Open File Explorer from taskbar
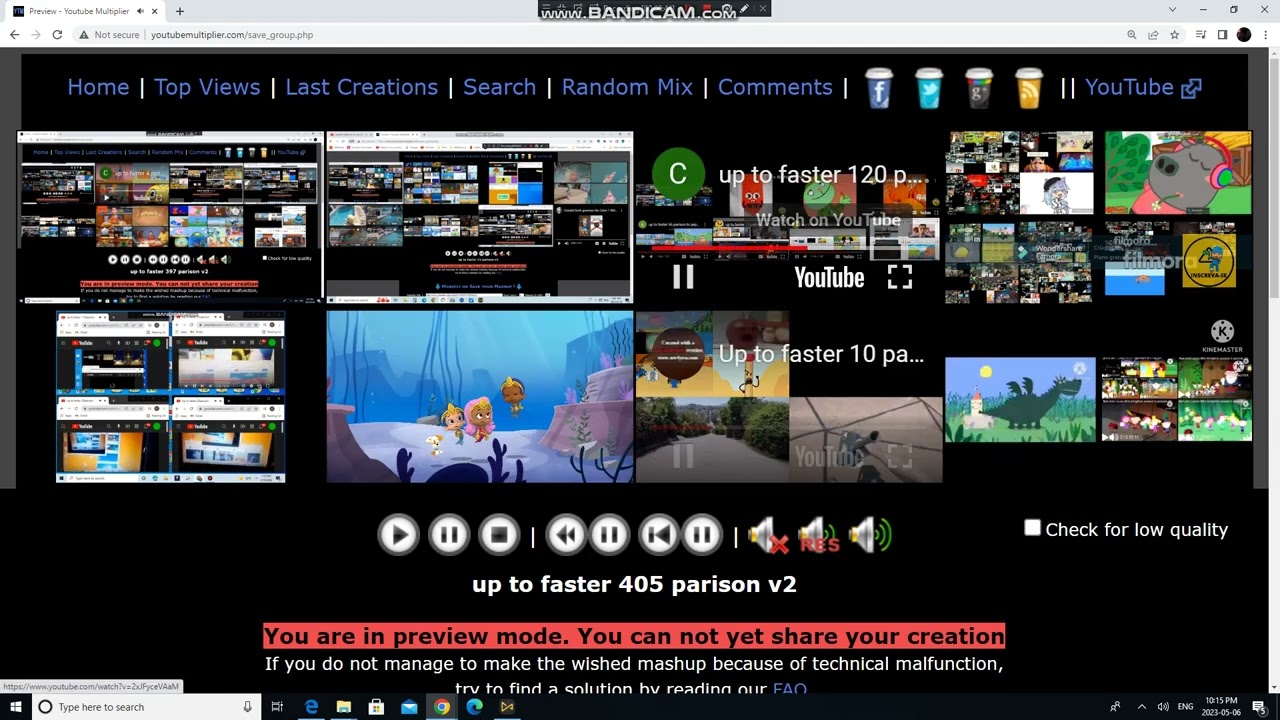This screenshot has height=720, width=1280. coord(343,707)
